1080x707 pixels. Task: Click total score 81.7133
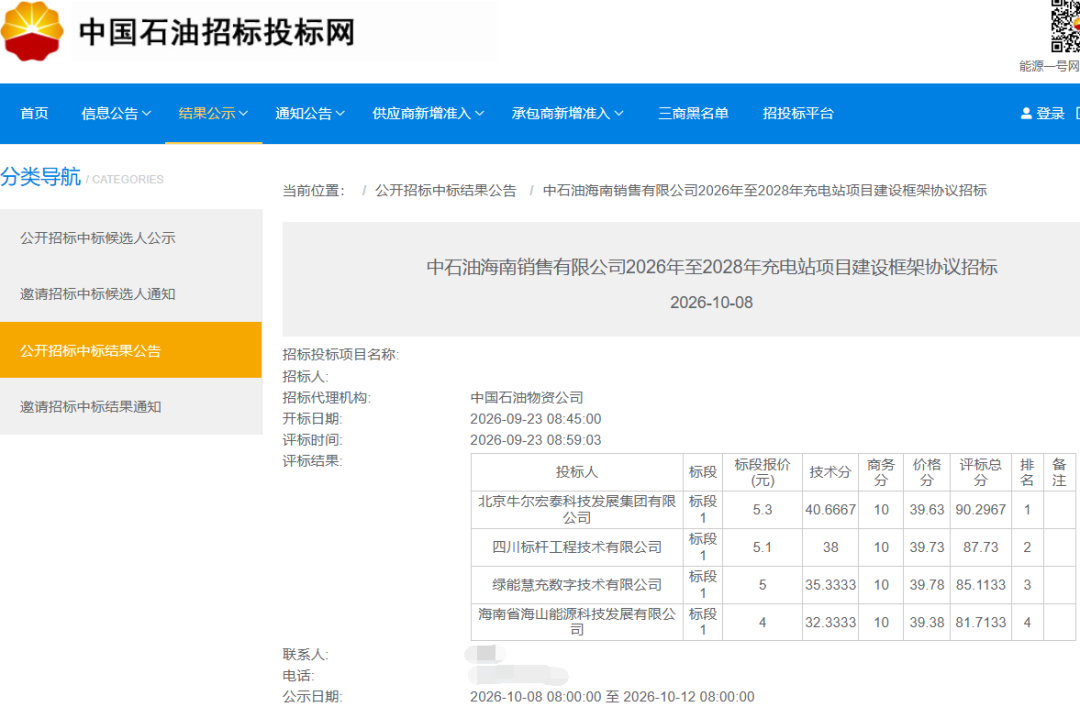(x=981, y=622)
